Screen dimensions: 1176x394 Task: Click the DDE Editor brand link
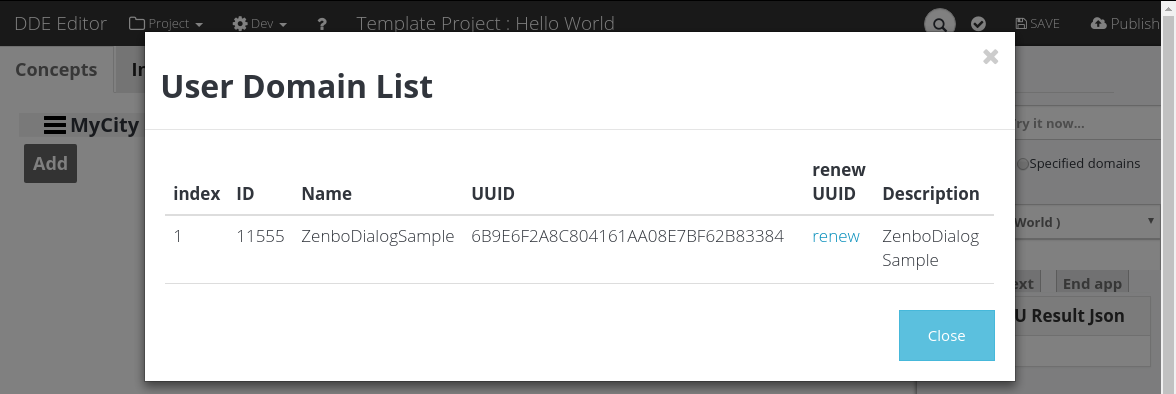point(61,24)
